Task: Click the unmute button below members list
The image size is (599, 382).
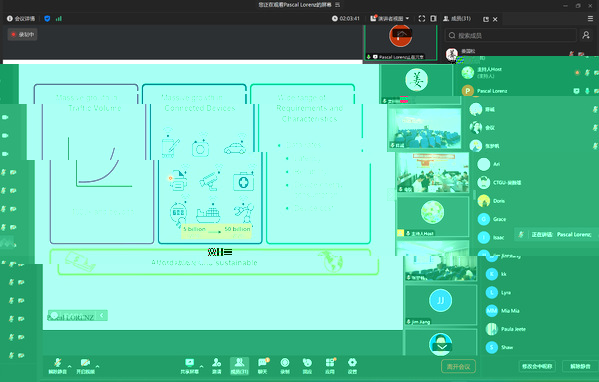Action: (x=580, y=366)
